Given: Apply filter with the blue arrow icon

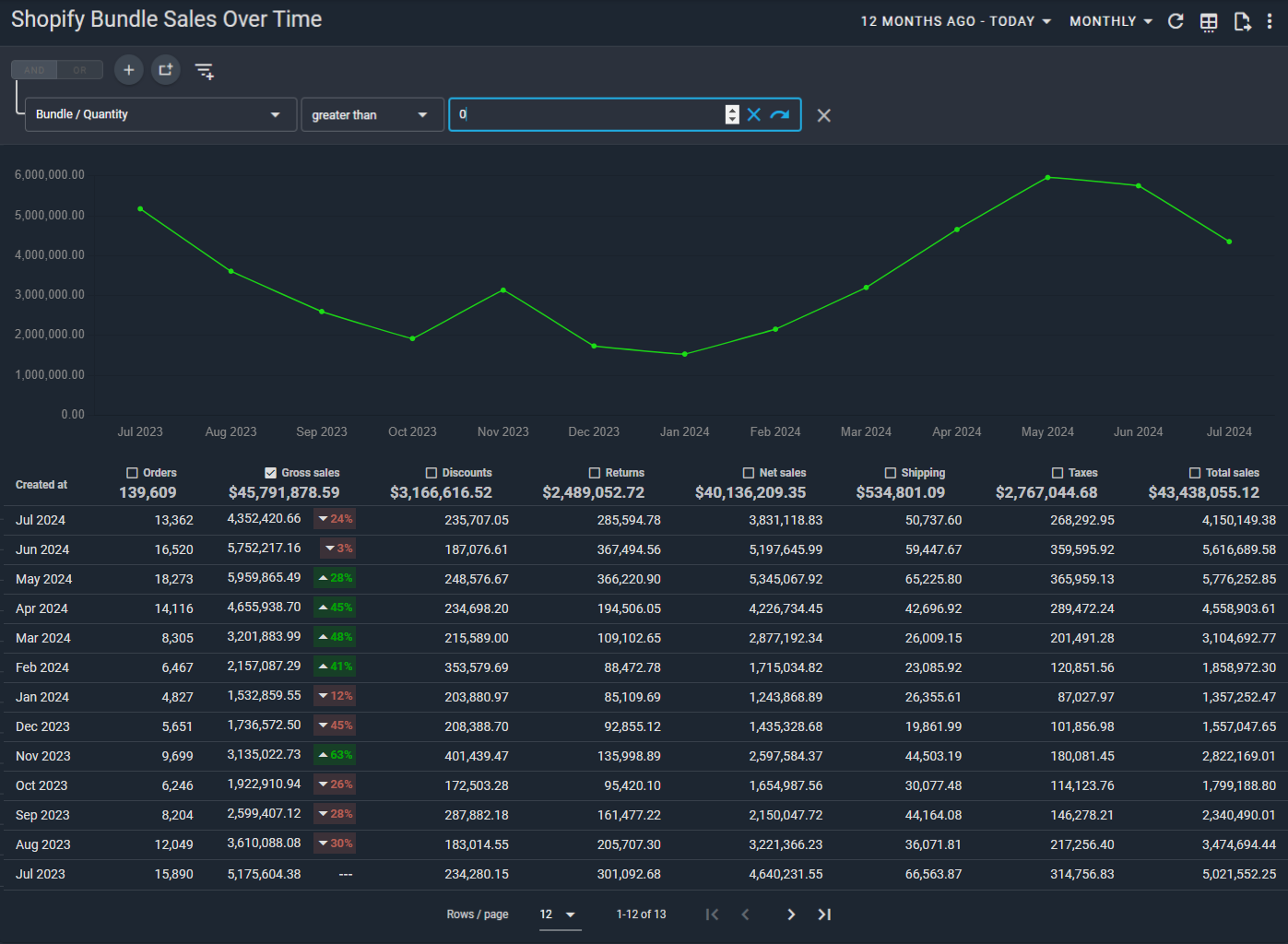Looking at the screenshot, I should pos(780,114).
